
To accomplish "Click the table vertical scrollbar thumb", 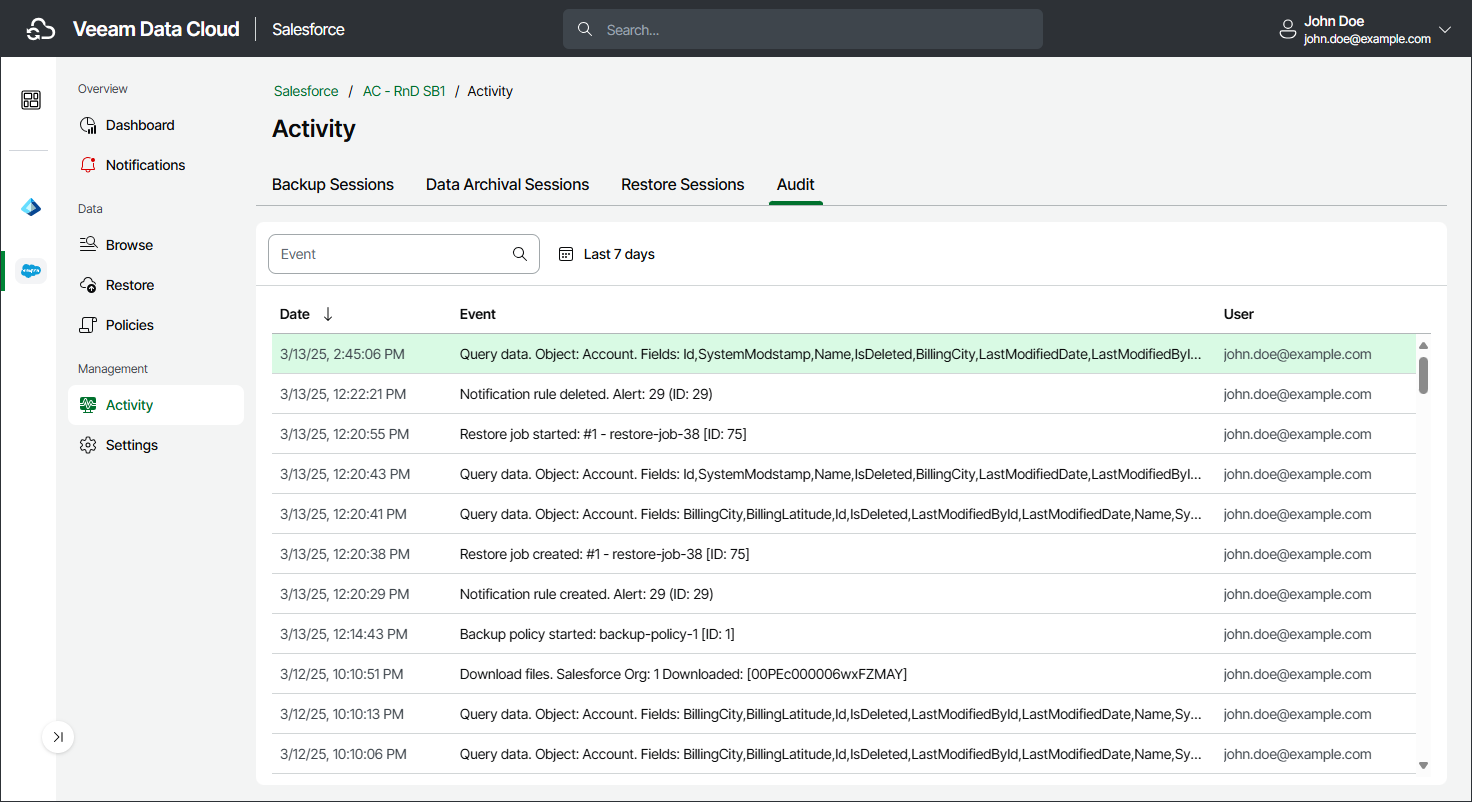I will point(1423,375).
